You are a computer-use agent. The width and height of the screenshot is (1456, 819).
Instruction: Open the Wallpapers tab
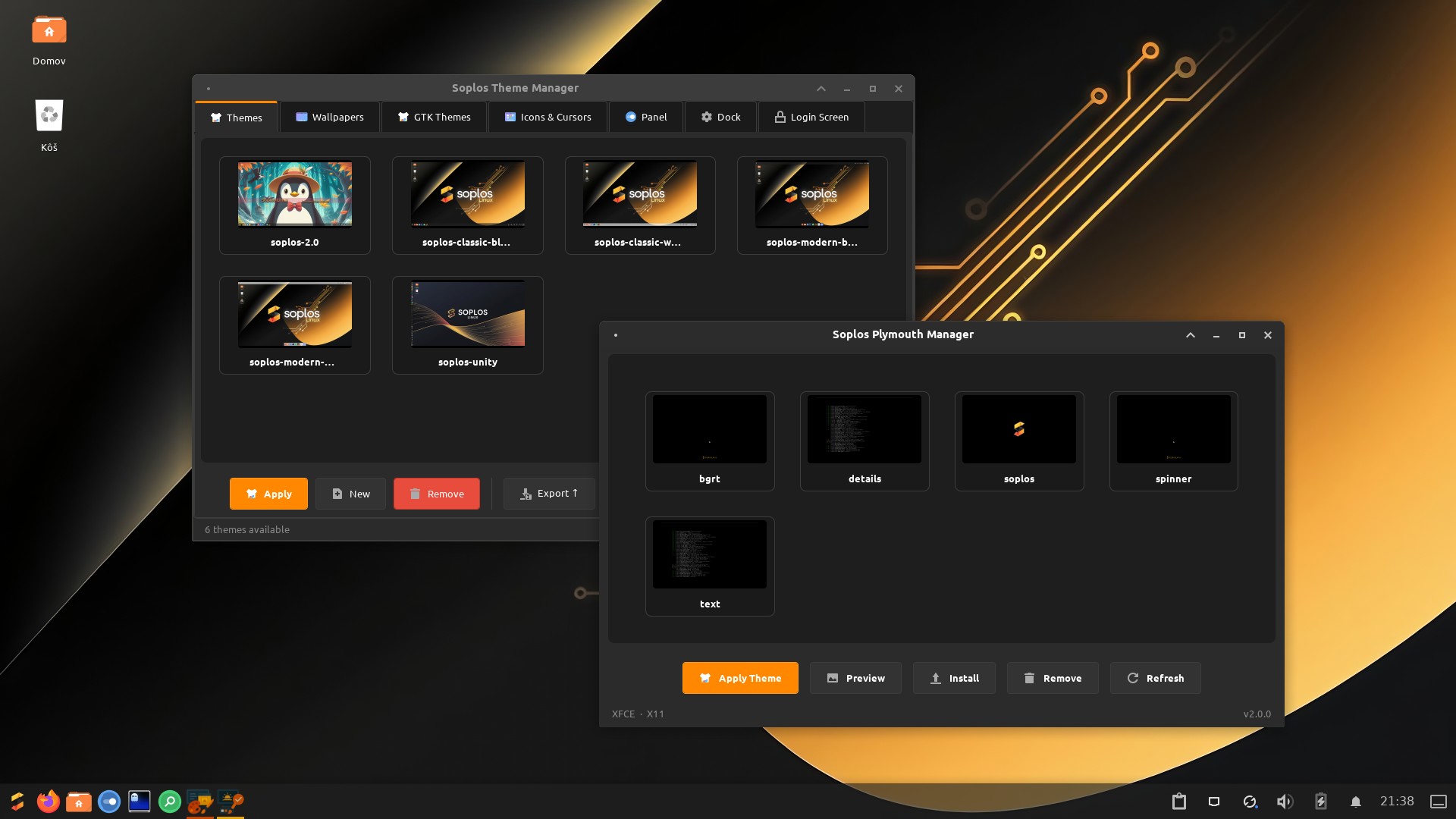[x=330, y=117]
